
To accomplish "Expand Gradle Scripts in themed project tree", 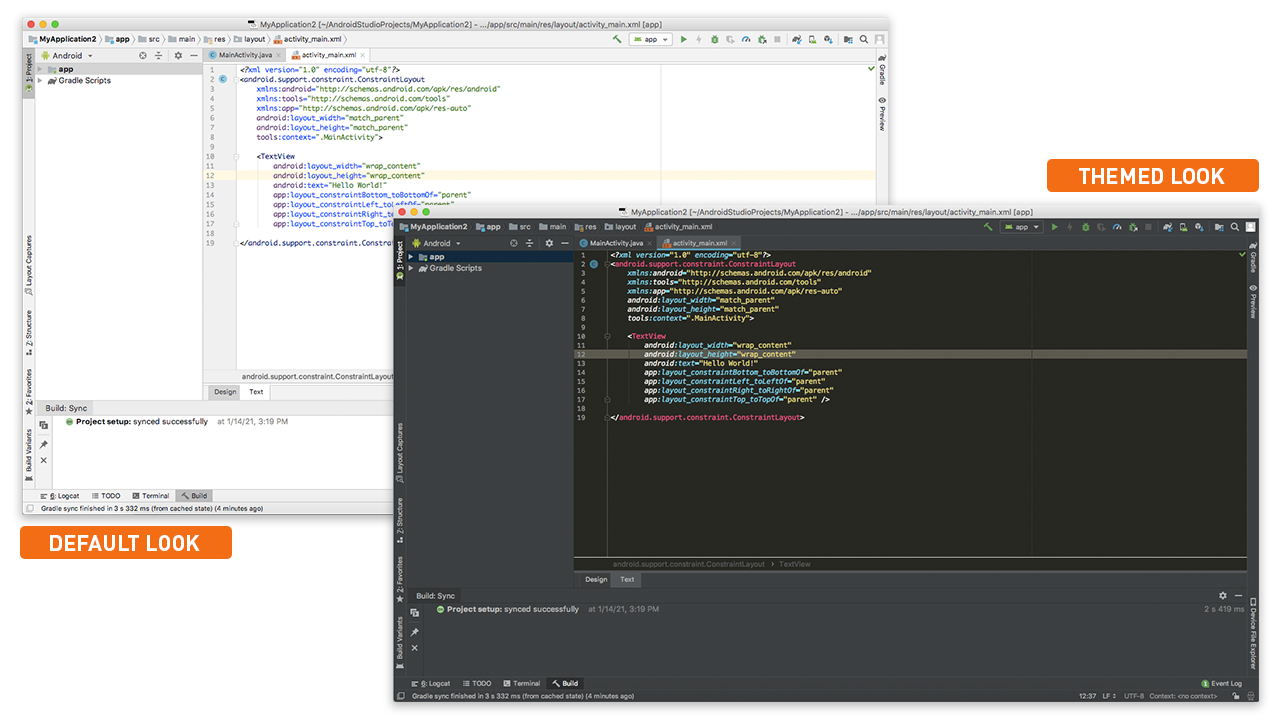I will [x=410, y=268].
